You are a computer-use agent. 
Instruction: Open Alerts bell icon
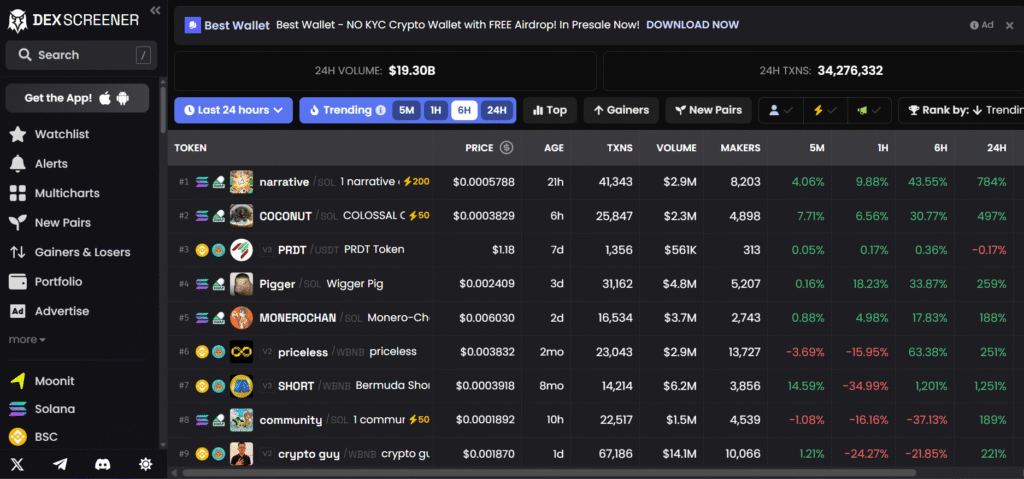(17, 164)
